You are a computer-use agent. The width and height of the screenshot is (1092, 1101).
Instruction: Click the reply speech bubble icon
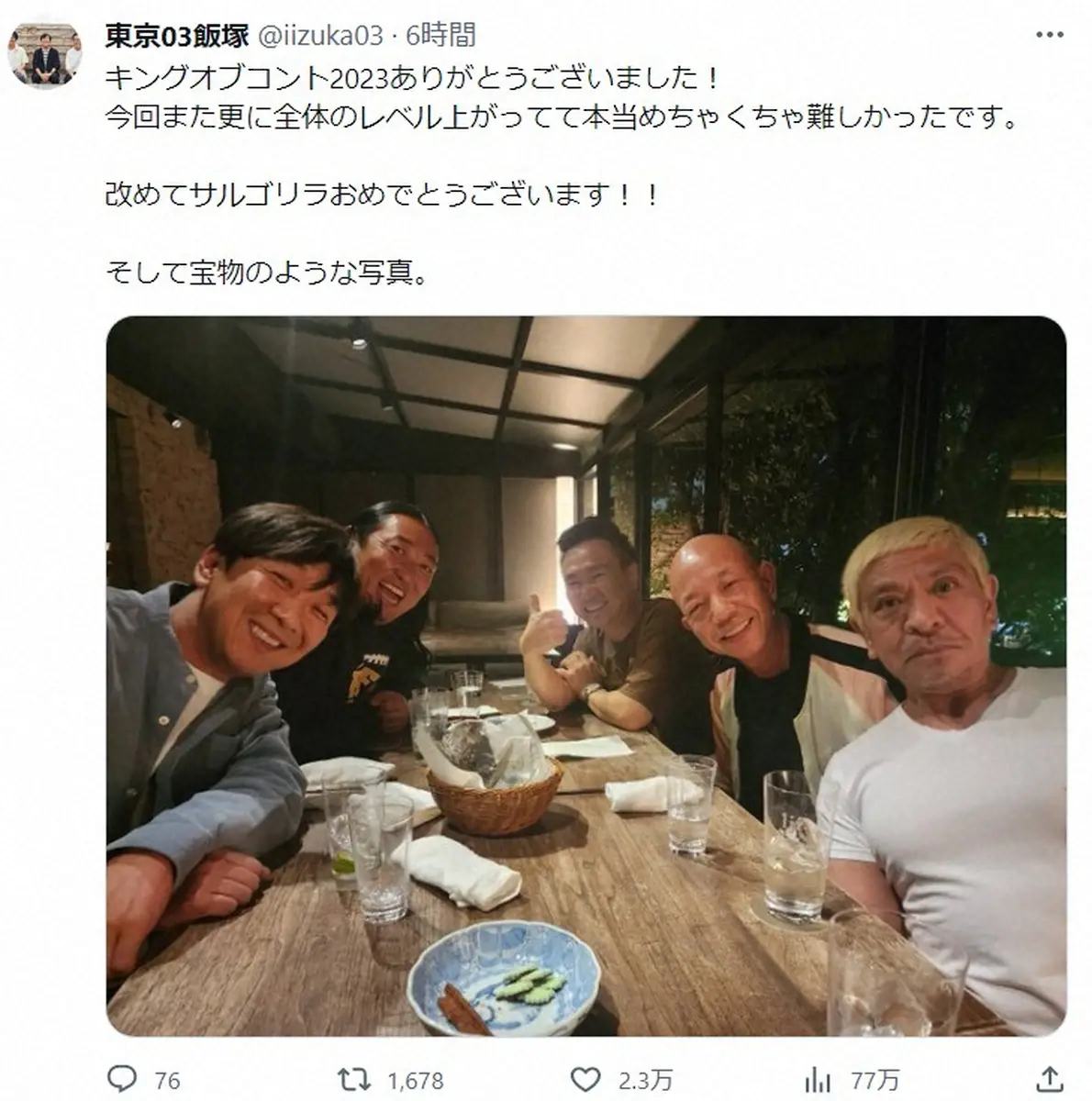122,1080
